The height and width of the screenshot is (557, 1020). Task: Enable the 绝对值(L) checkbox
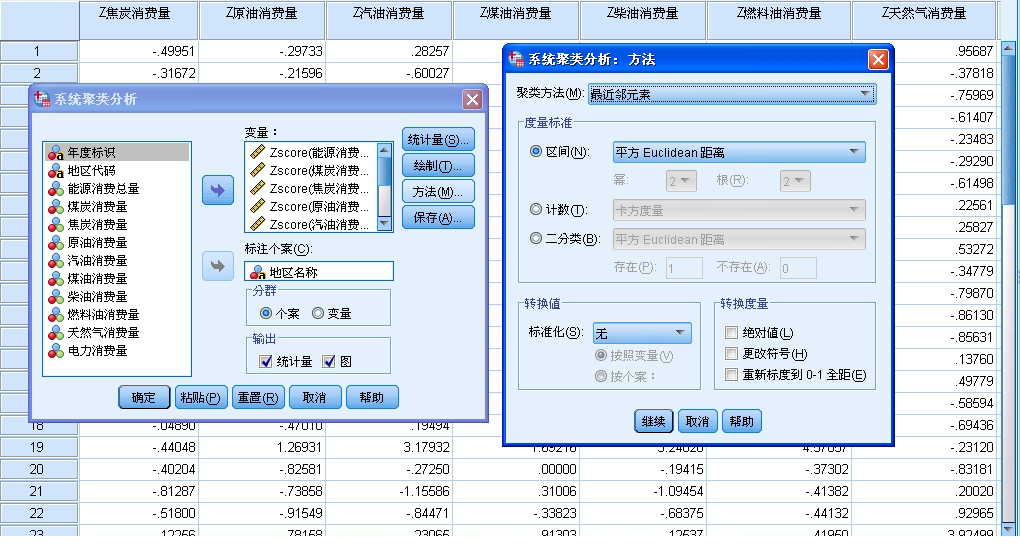731,333
